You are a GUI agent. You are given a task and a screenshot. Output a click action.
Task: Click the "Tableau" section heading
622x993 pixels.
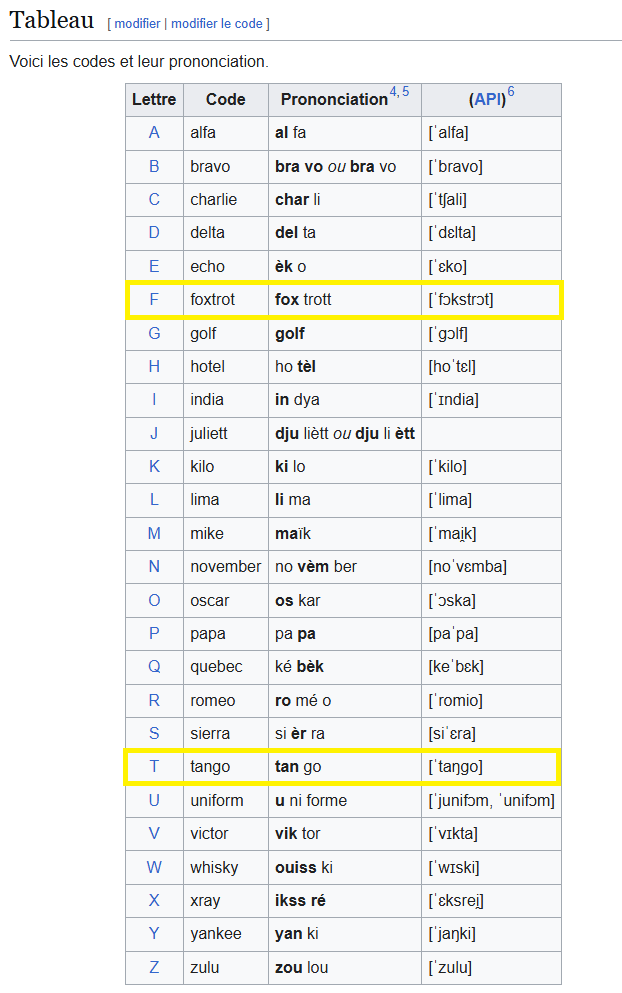[52, 20]
